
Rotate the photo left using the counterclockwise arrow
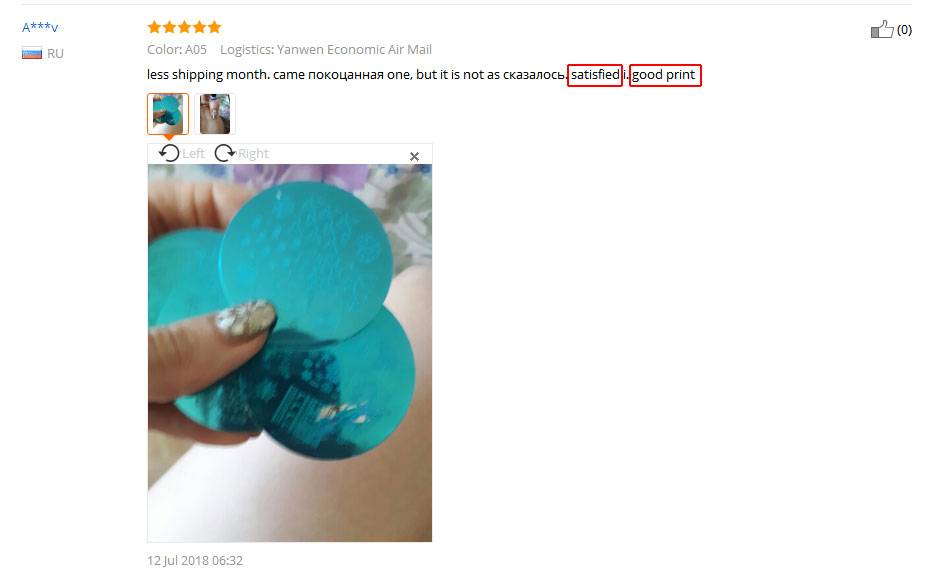pos(169,153)
